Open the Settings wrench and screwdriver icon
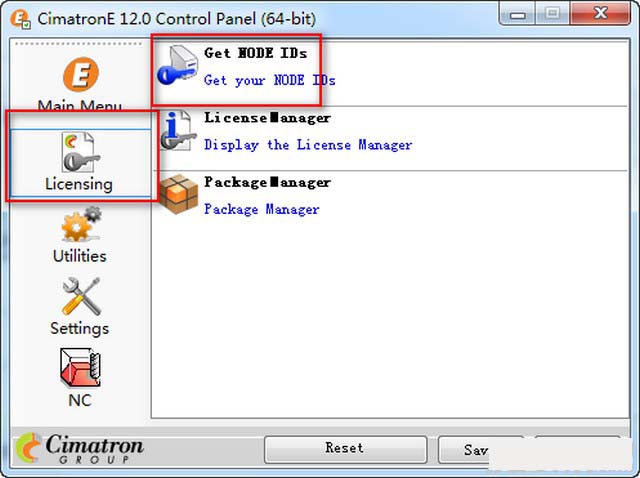The image size is (640, 478). [x=81, y=297]
